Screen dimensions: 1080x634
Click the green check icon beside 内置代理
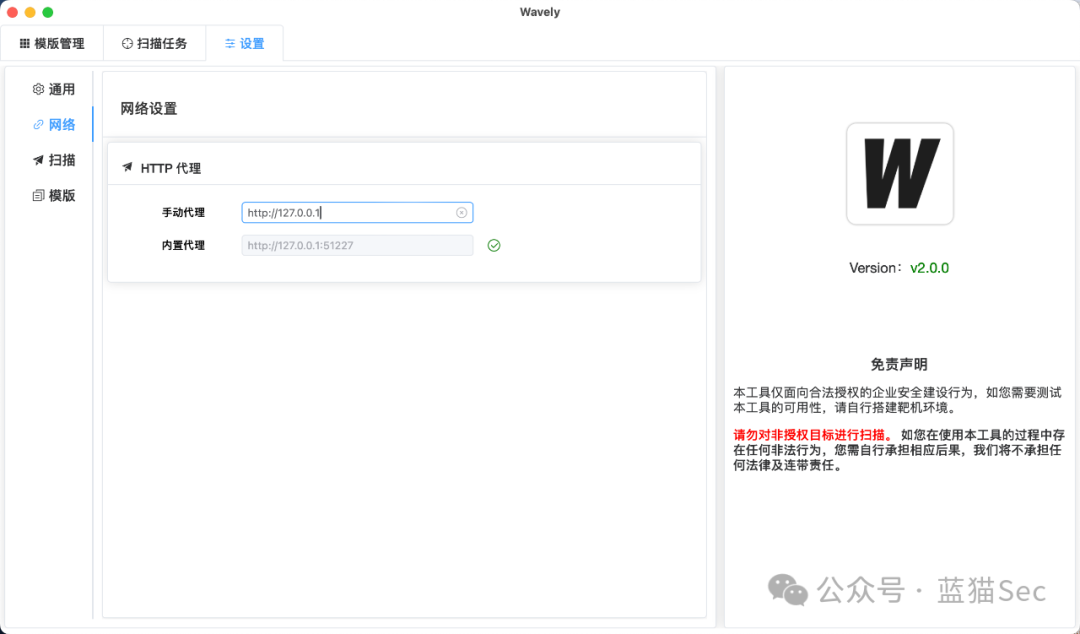tap(494, 245)
